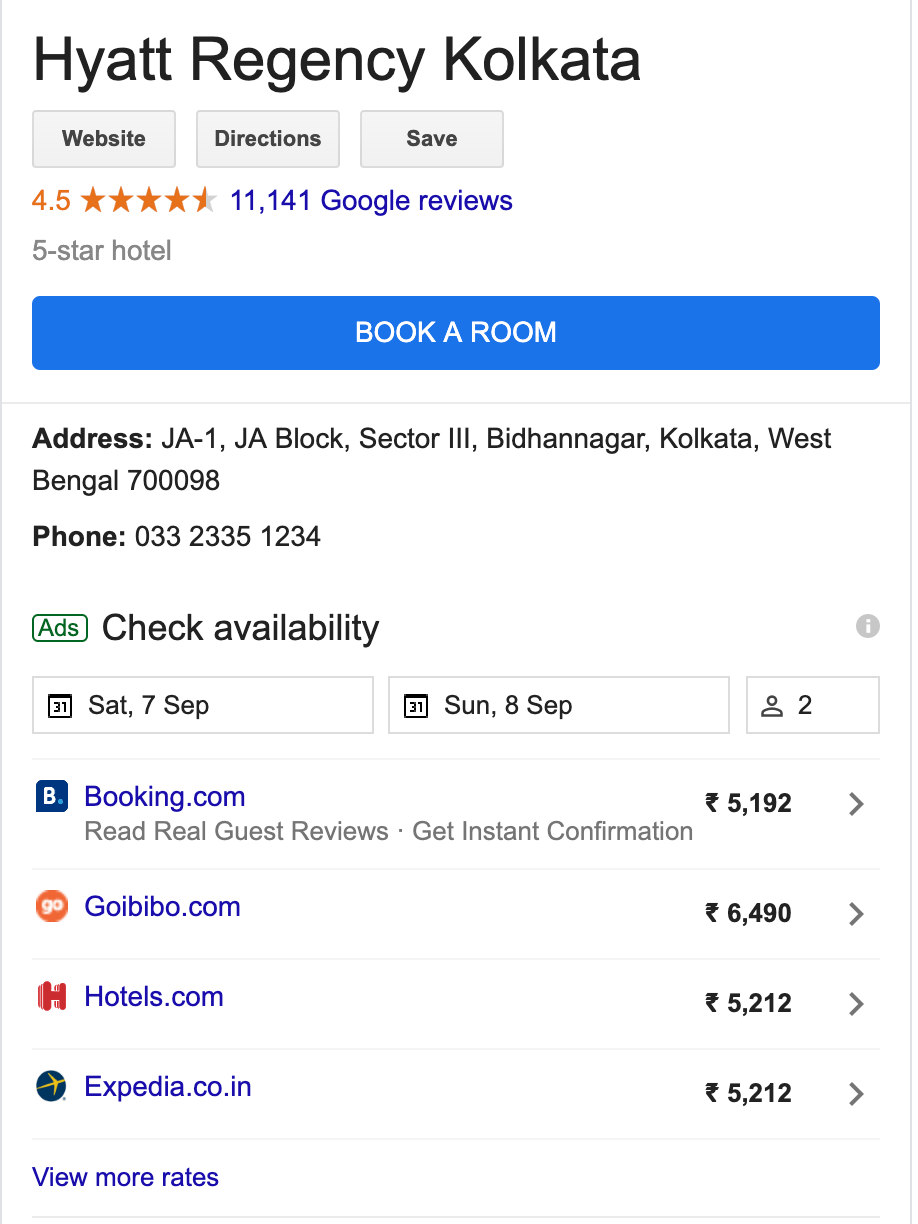The height and width of the screenshot is (1224, 918).
Task: Expand the Hotels.com rate chevron
Action: pos(856,1004)
